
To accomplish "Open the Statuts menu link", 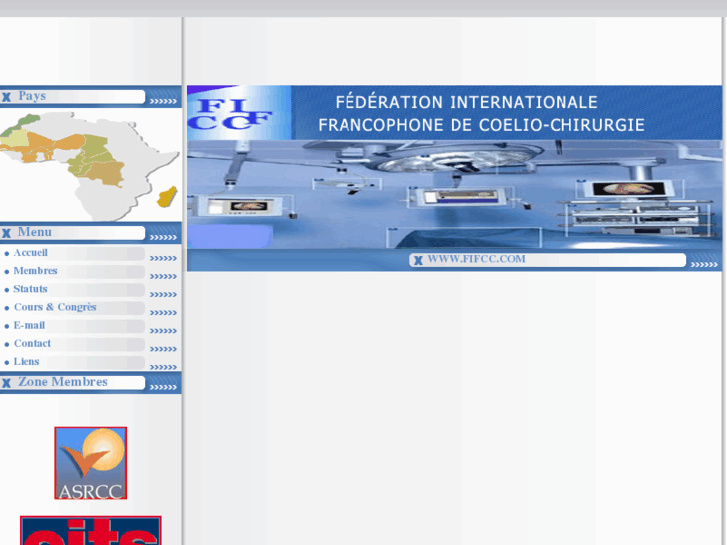I will [x=30, y=289].
